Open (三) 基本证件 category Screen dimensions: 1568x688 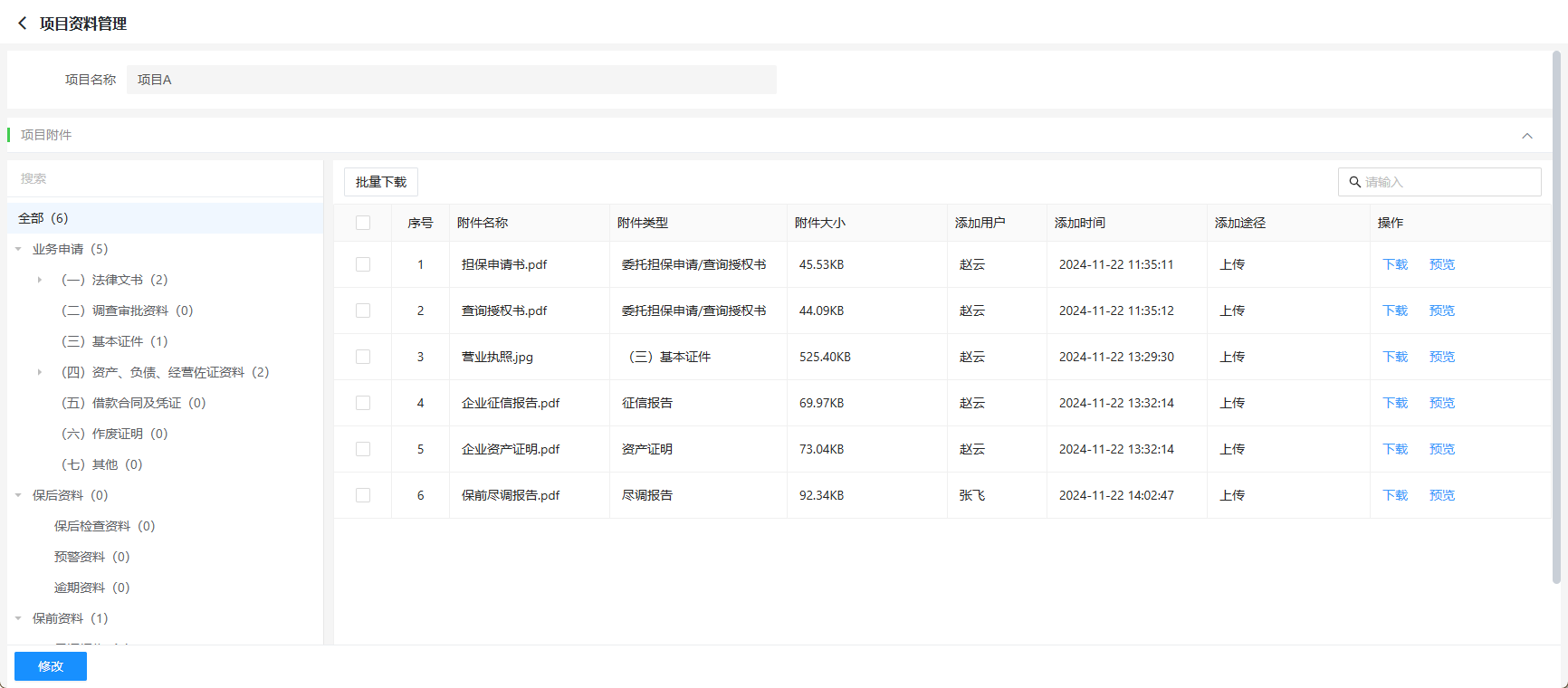[x=114, y=341]
